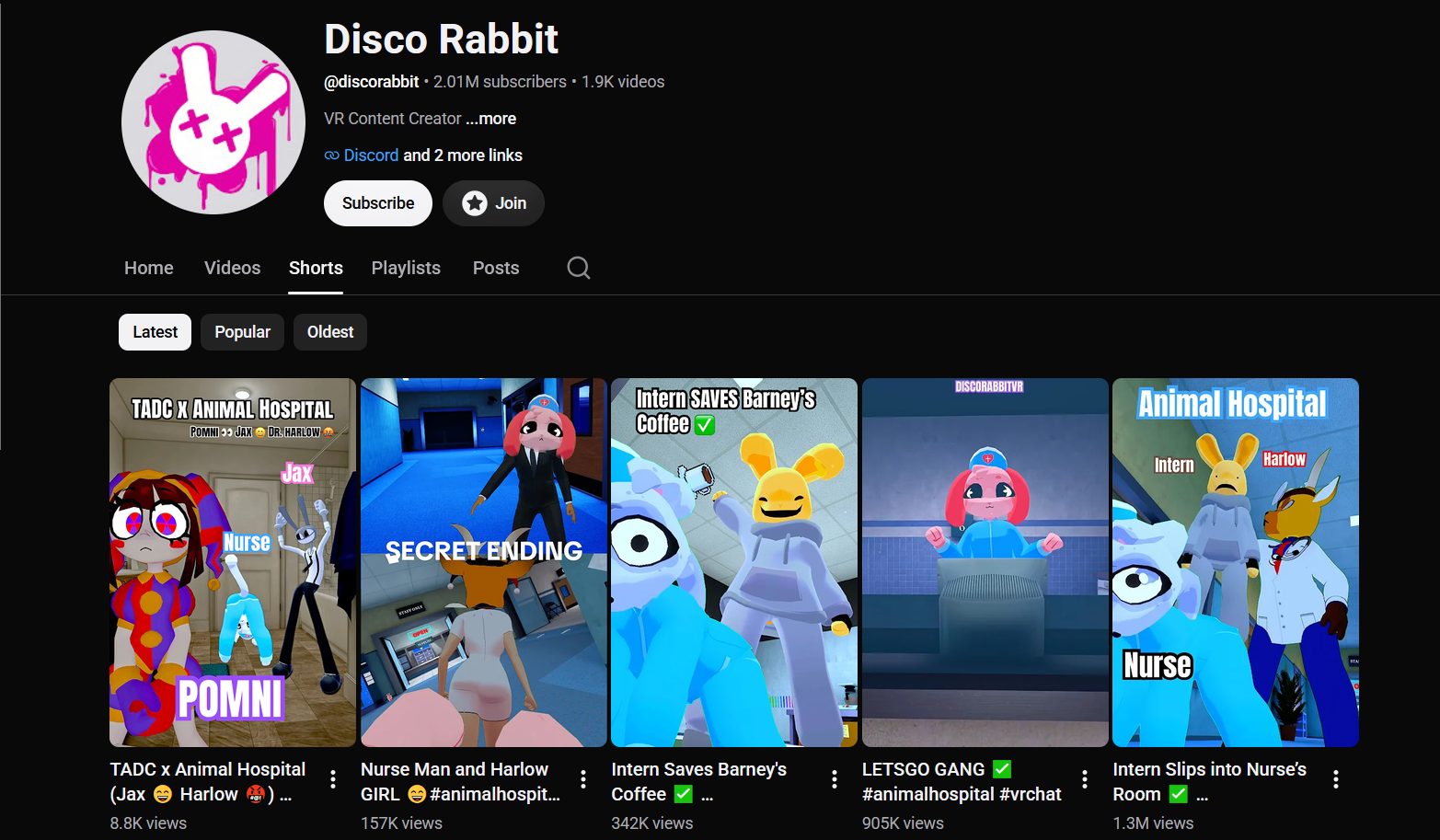The width and height of the screenshot is (1440, 840).
Task: Play the TADC x Animal Hospital Pomni thumbnail
Action: [233, 562]
